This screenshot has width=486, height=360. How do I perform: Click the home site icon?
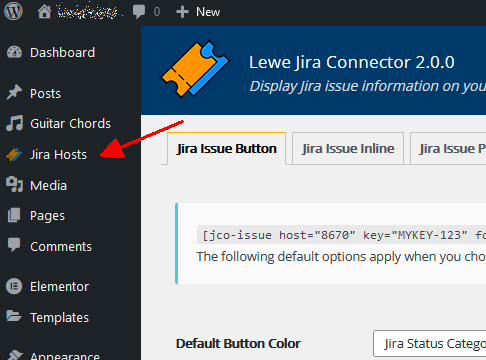pos(44,12)
